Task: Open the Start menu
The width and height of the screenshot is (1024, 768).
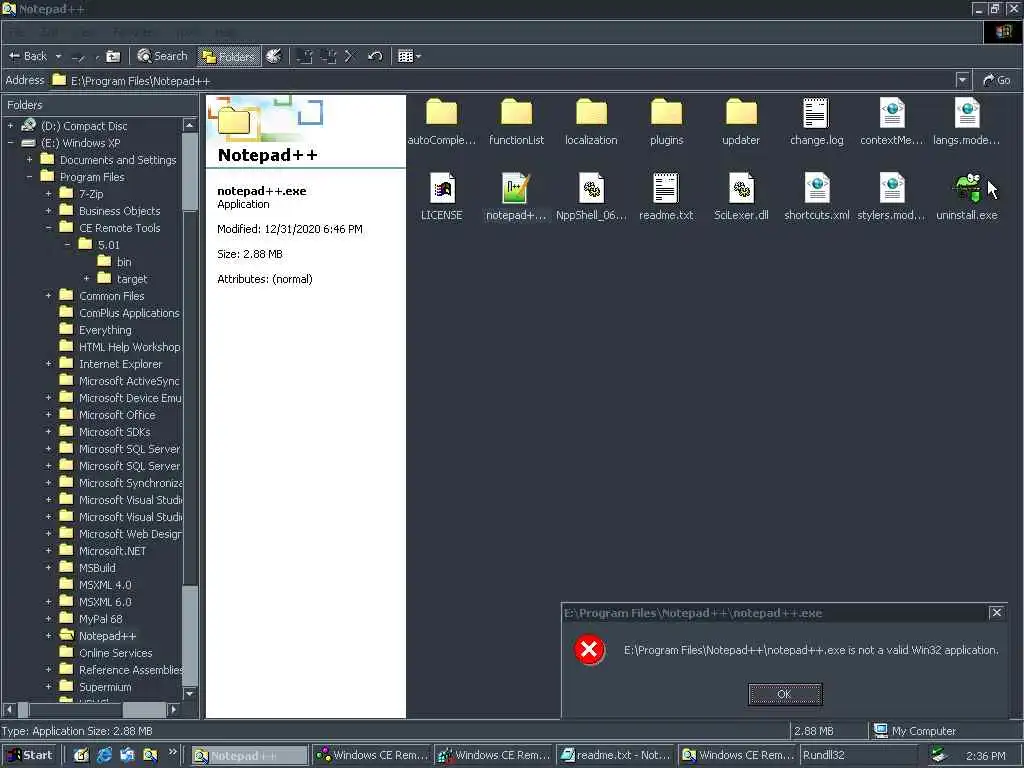Action: 29,755
